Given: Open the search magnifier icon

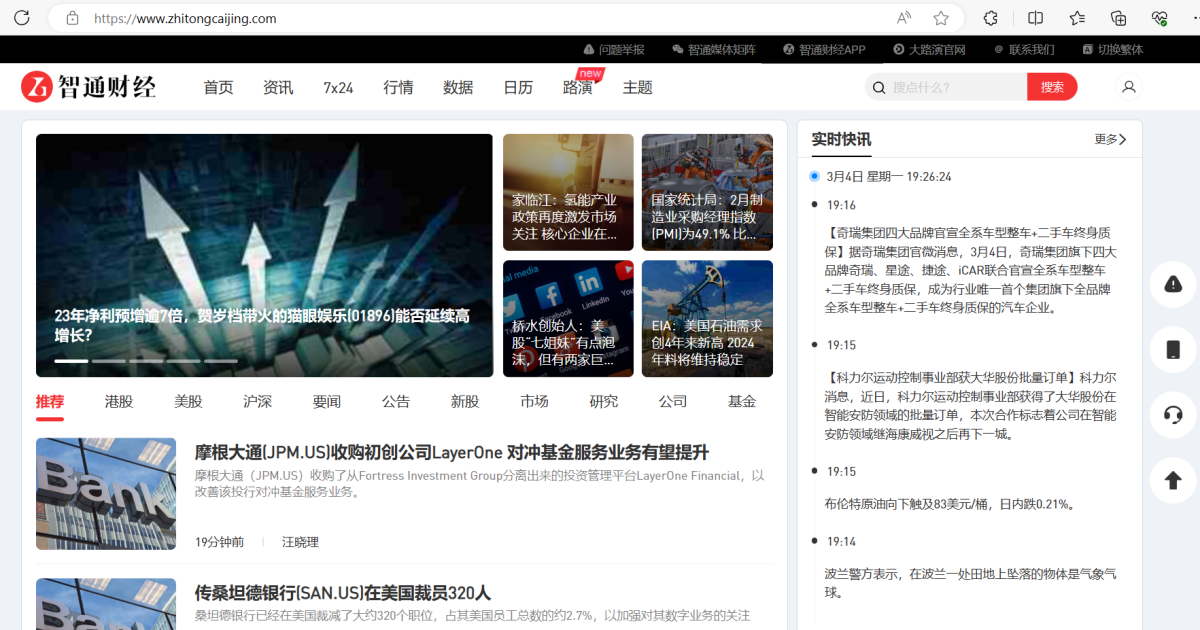Looking at the screenshot, I should pyautogui.click(x=878, y=87).
